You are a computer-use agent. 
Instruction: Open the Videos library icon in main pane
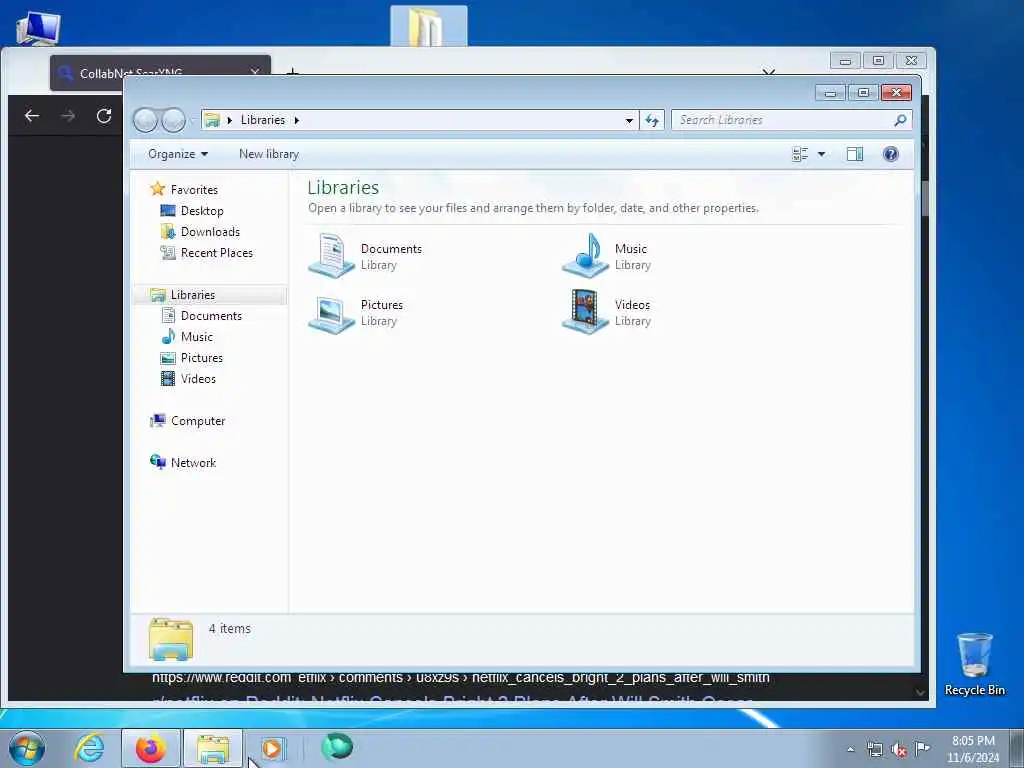(585, 312)
